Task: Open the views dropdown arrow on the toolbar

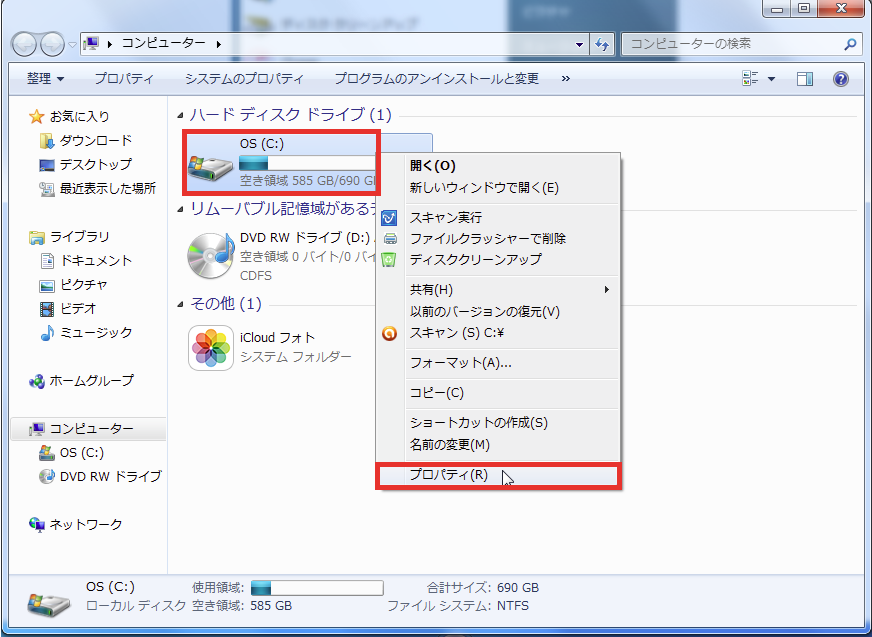Action: (x=772, y=79)
